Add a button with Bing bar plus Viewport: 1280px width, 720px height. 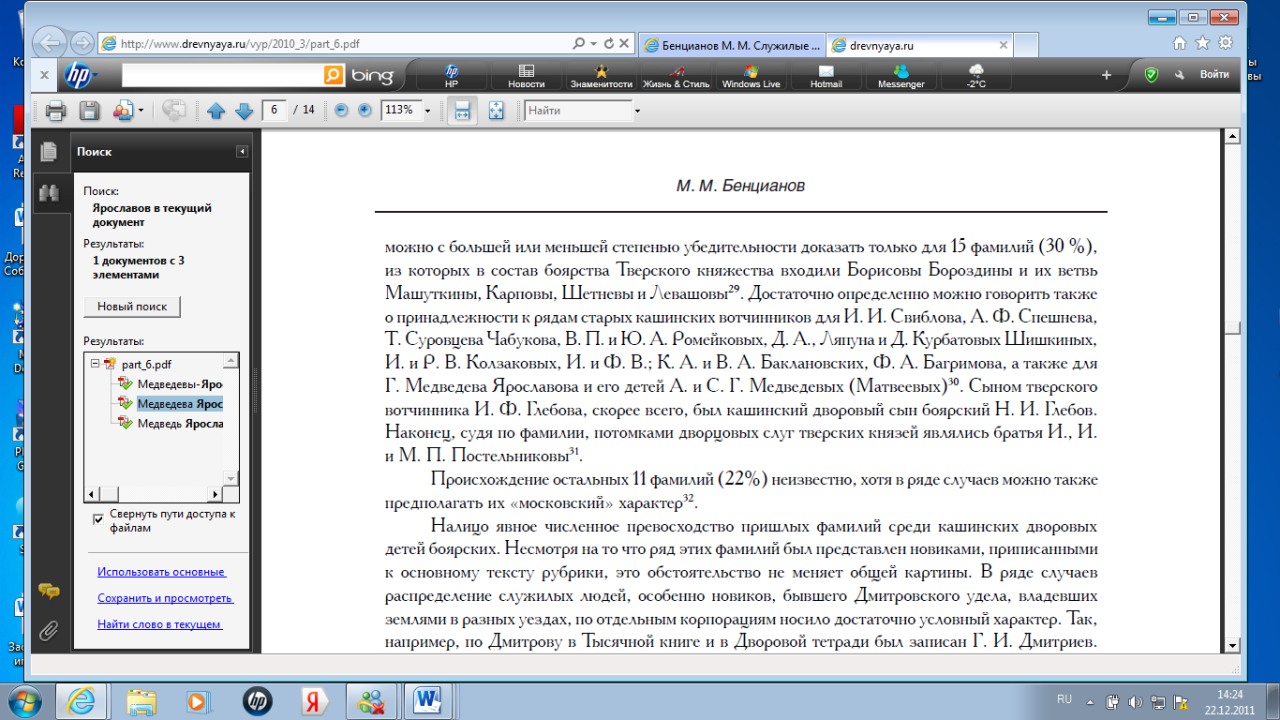coord(1106,75)
